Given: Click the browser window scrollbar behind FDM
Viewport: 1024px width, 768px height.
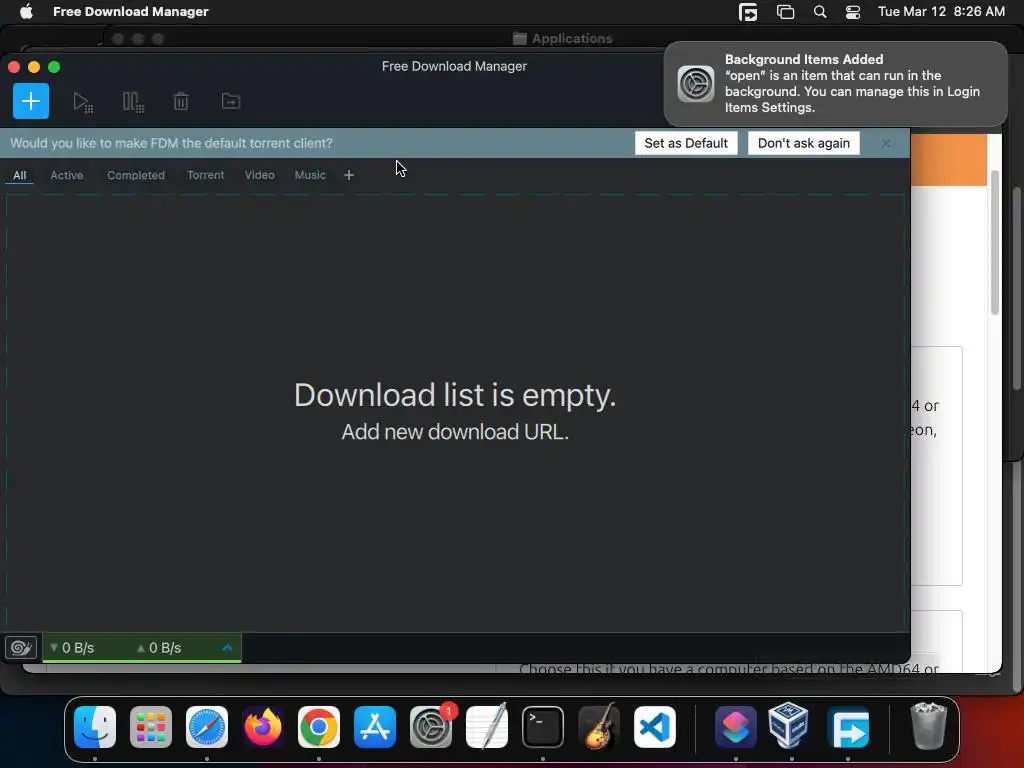Looking at the screenshot, I should [x=995, y=242].
